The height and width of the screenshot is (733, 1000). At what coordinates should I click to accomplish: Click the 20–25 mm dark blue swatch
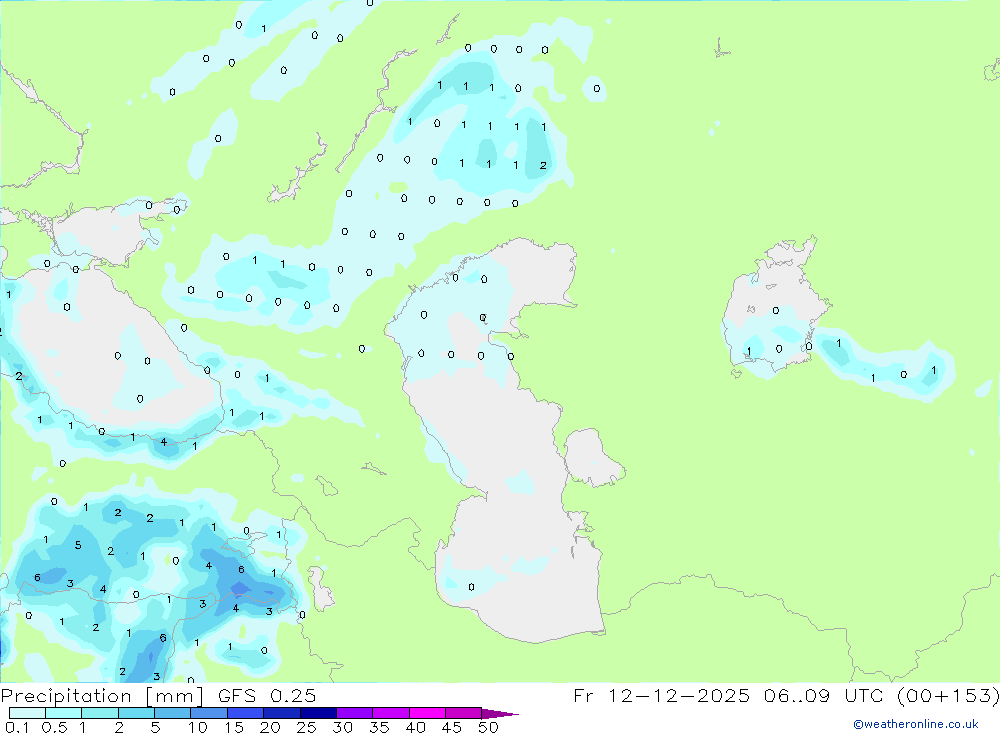point(282,713)
